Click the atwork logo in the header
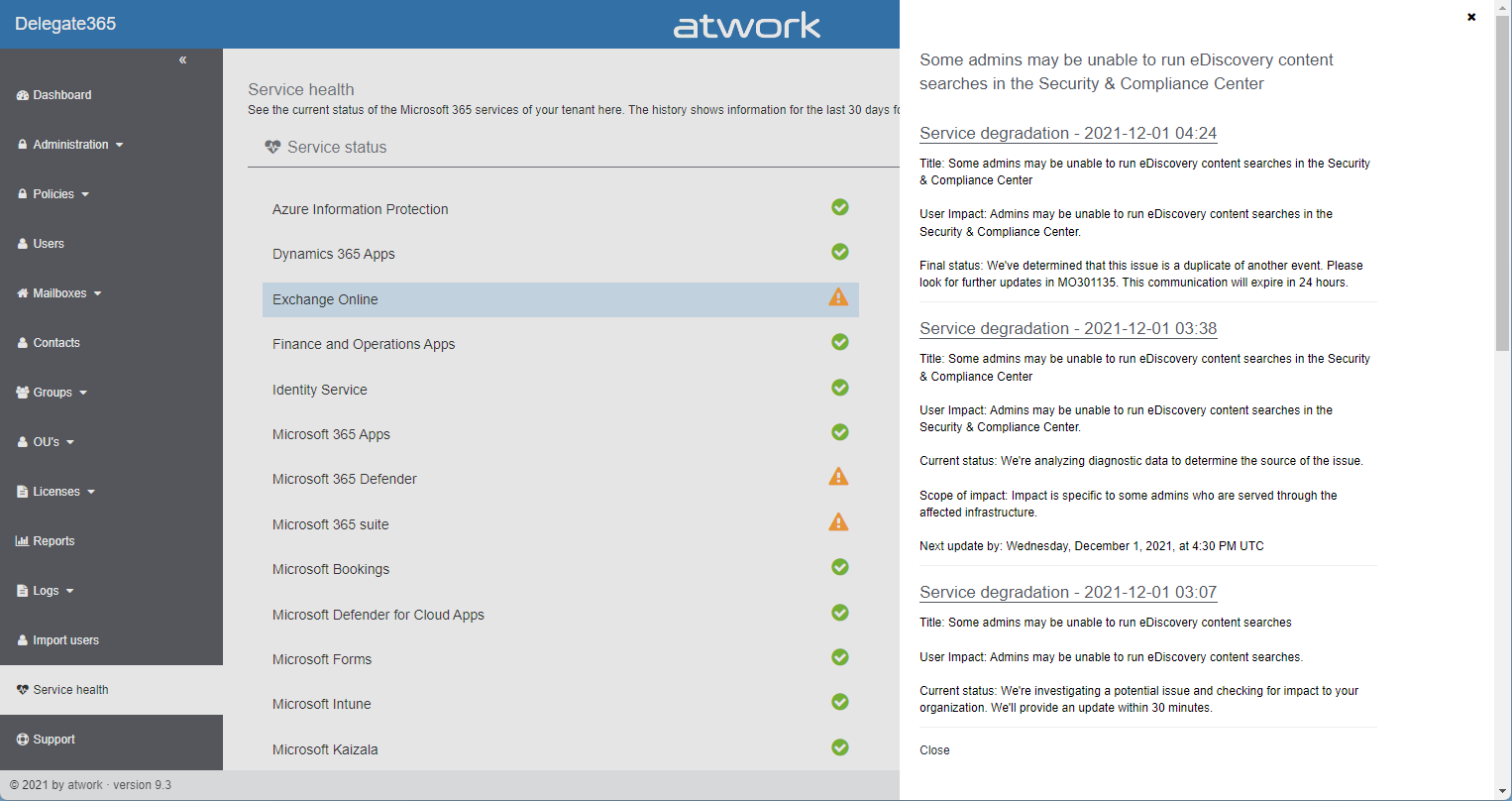Viewport: 1512px width, 801px height. [x=747, y=25]
